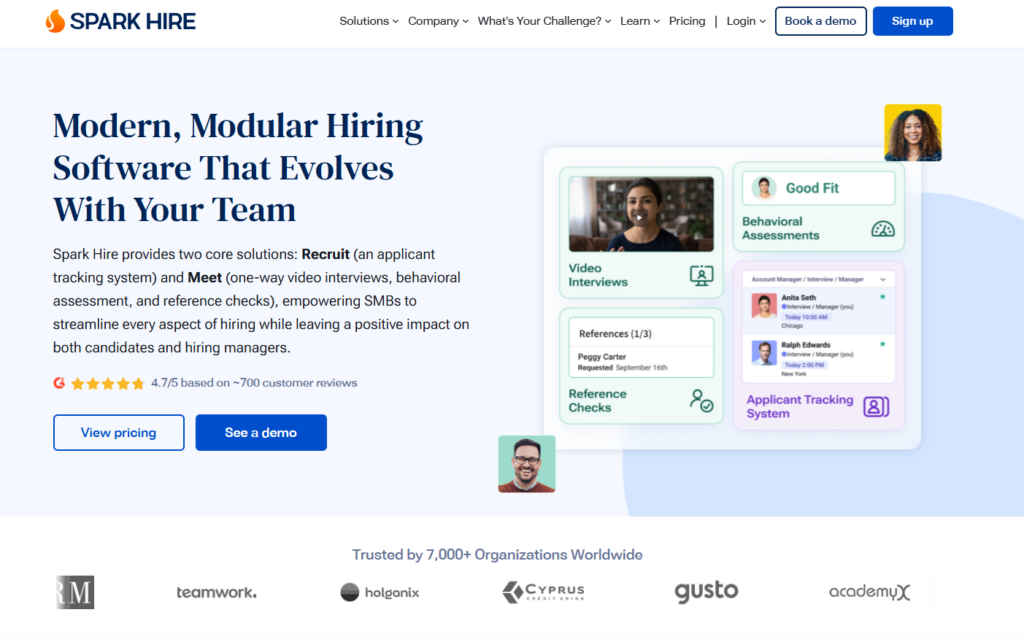
Task: Expand the Learn menu
Action: 639,21
